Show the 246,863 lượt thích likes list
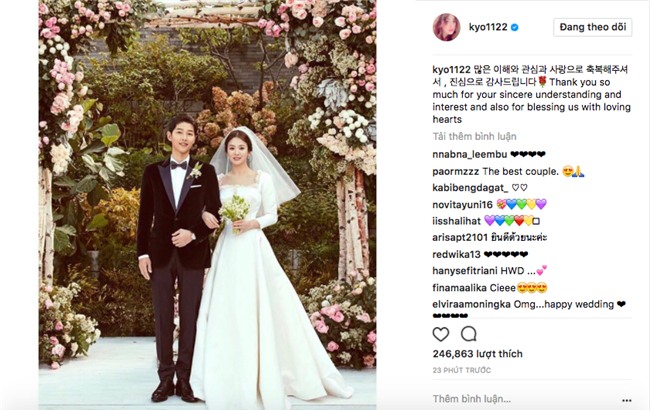The image size is (650, 410). (478, 354)
